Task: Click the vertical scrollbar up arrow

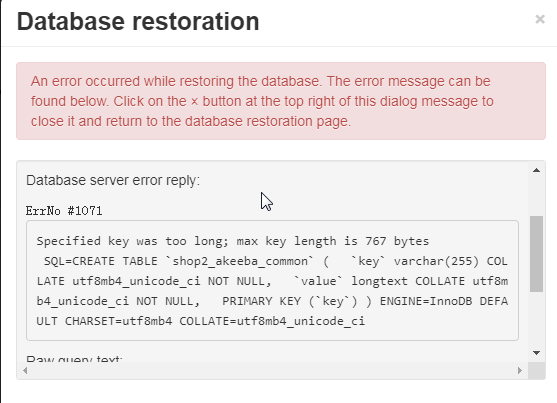Action: coord(536,170)
